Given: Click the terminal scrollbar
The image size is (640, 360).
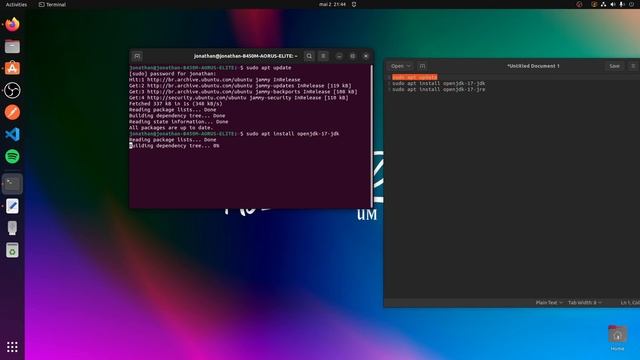Looking at the screenshot, I should [372, 136].
